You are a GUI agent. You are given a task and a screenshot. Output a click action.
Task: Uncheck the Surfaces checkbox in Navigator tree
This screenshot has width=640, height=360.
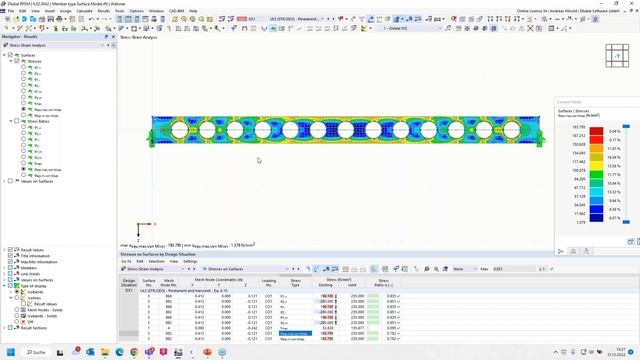10,55
